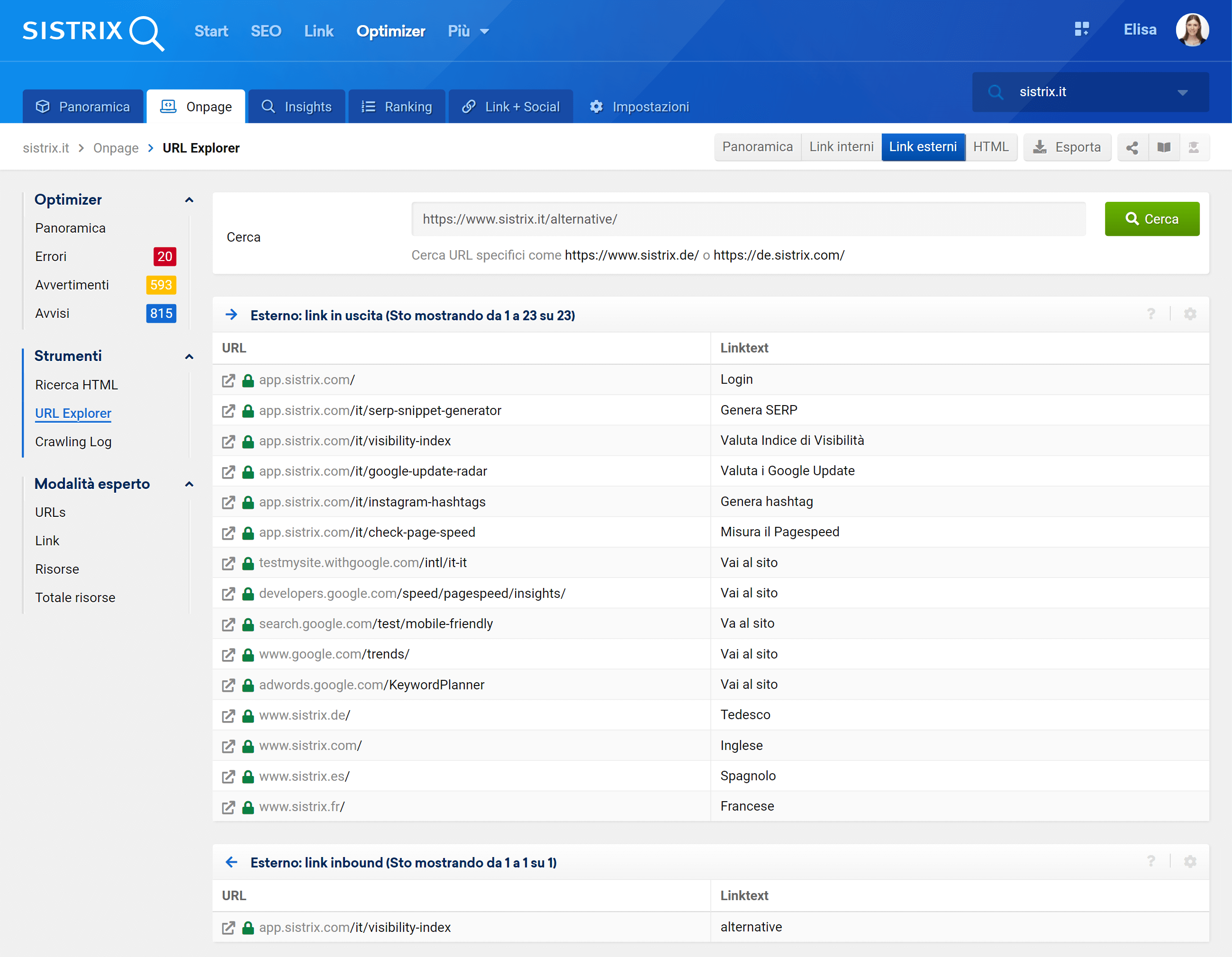Collapse the Modalità esperto section
This screenshot has width=1232, height=957.
[190, 484]
